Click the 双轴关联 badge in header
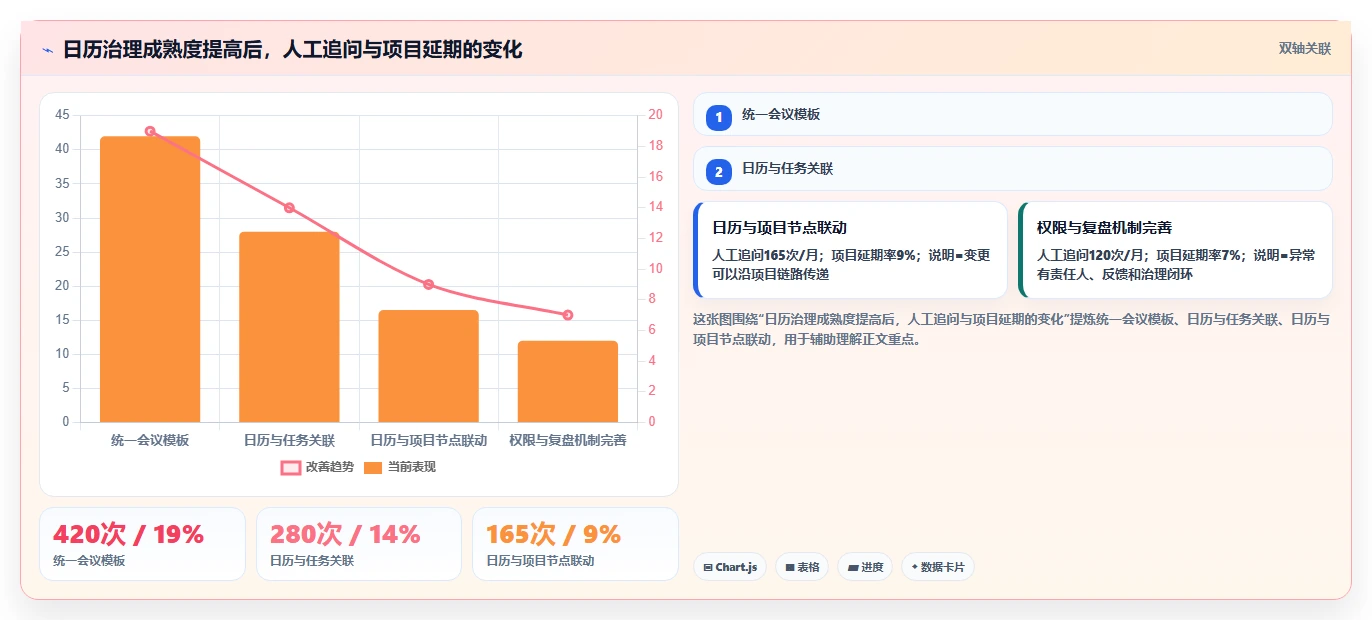This screenshot has width=1372, height=620. pyautogui.click(x=1305, y=49)
